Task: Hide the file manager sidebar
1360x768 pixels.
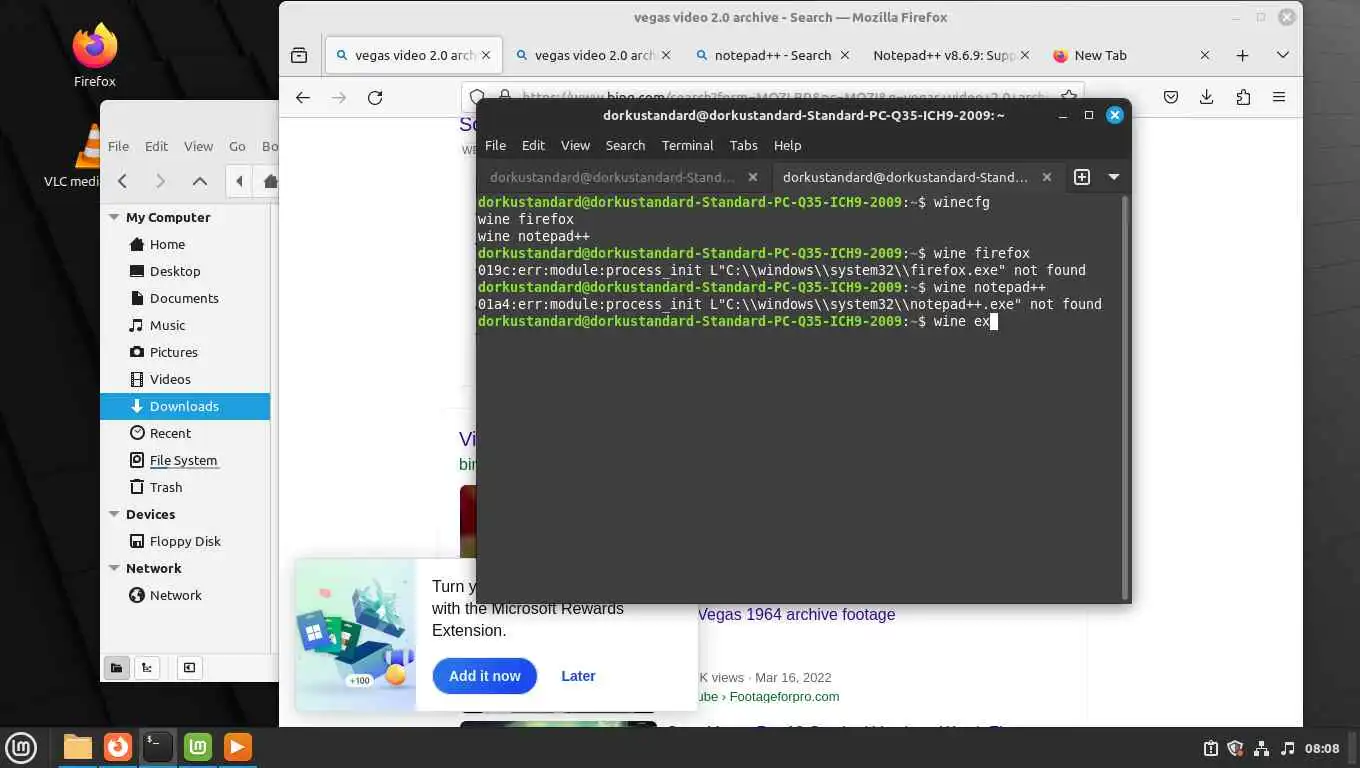Action: pyautogui.click(x=189, y=668)
